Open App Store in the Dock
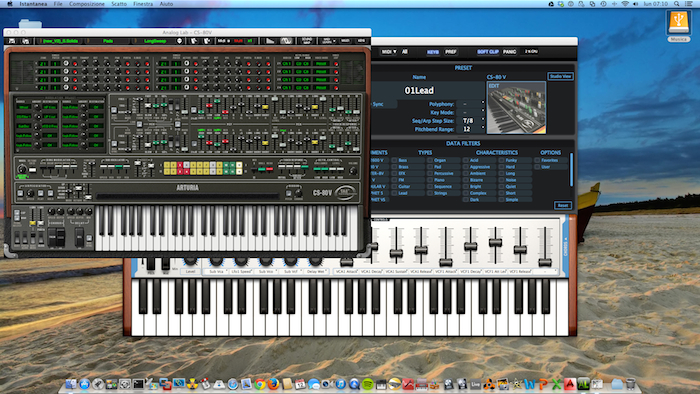Viewport: 700px width, 394px height. [x=84, y=384]
